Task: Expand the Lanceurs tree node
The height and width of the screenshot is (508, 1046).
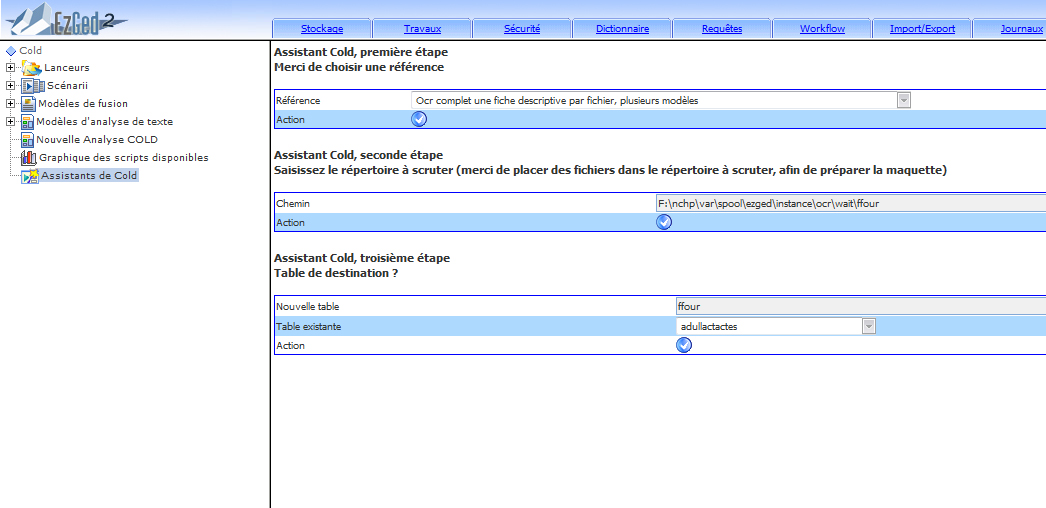Action: (x=10, y=68)
